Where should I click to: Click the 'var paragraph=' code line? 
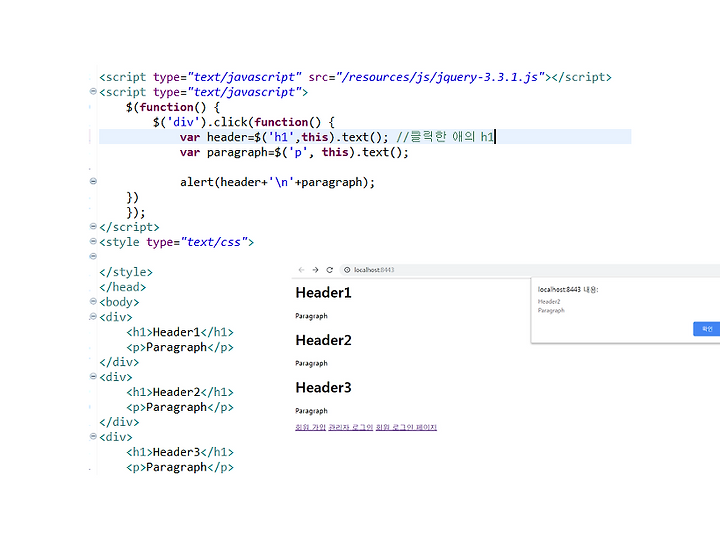[294, 152]
